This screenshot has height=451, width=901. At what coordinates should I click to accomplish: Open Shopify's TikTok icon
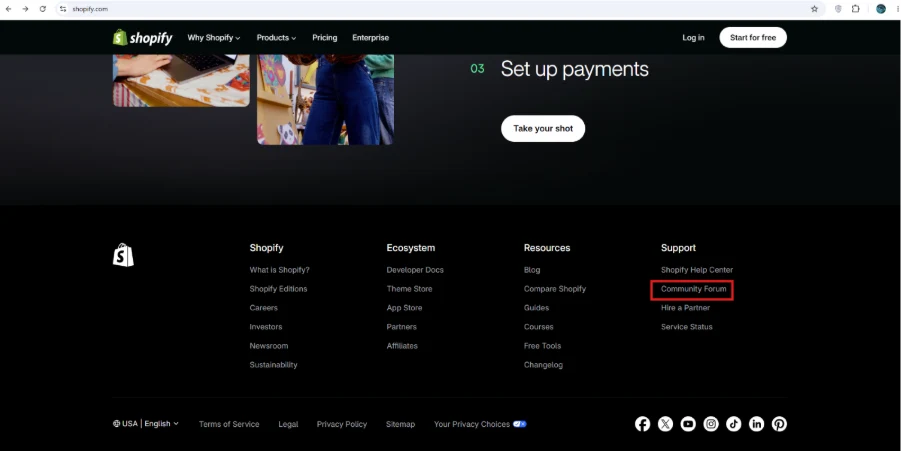point(734,424)
